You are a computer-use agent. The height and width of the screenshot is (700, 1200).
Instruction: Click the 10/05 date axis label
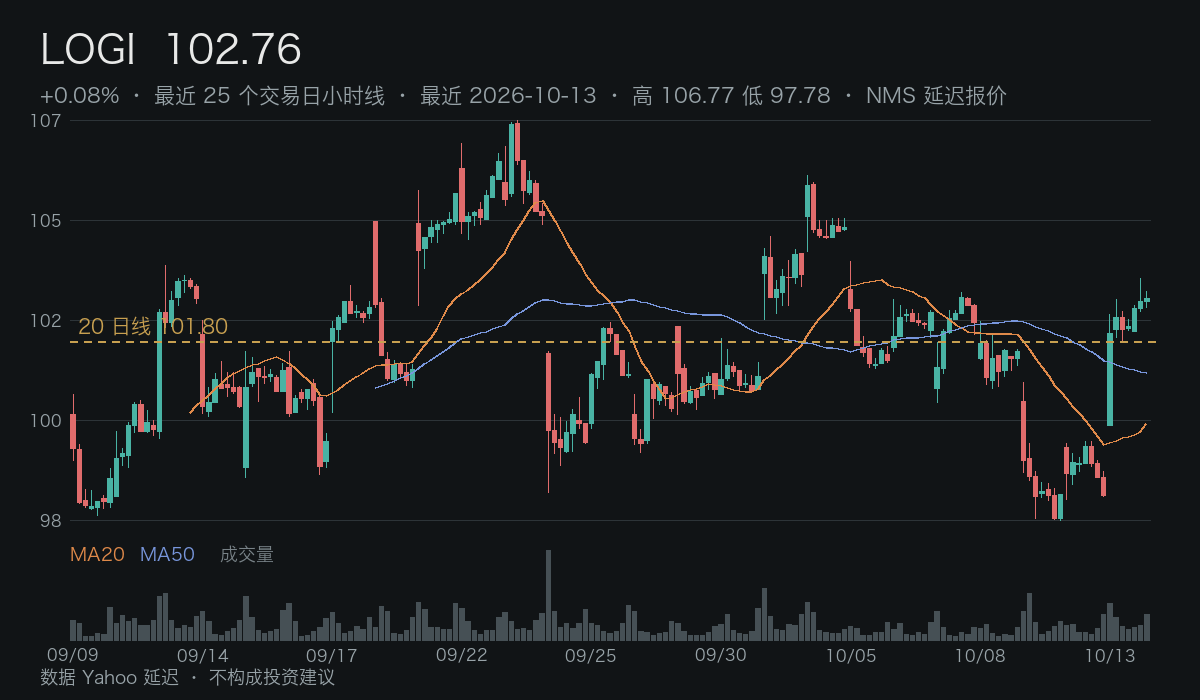[851, 656]
